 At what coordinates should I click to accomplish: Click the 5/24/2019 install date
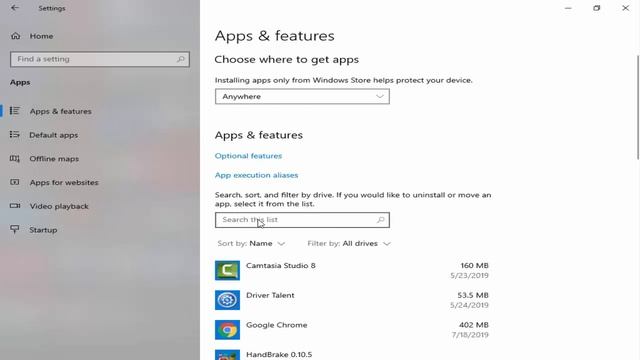(x=469, y=305)
